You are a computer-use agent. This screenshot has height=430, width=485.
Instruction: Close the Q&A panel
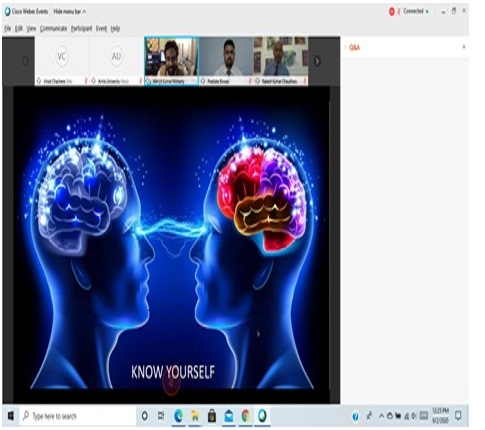coord(464,47)
